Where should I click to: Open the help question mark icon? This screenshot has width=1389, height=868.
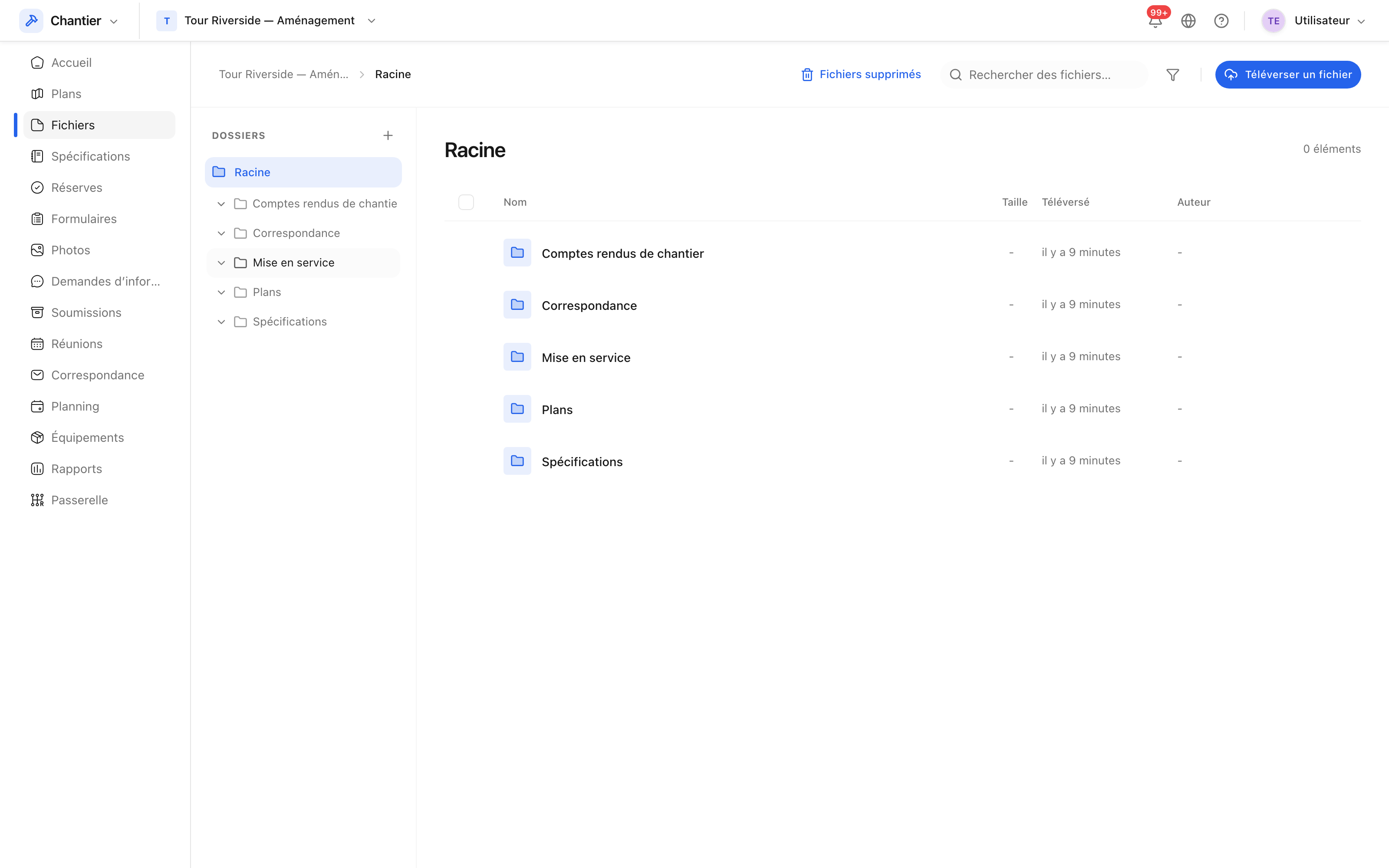(x=1221, y=21)
